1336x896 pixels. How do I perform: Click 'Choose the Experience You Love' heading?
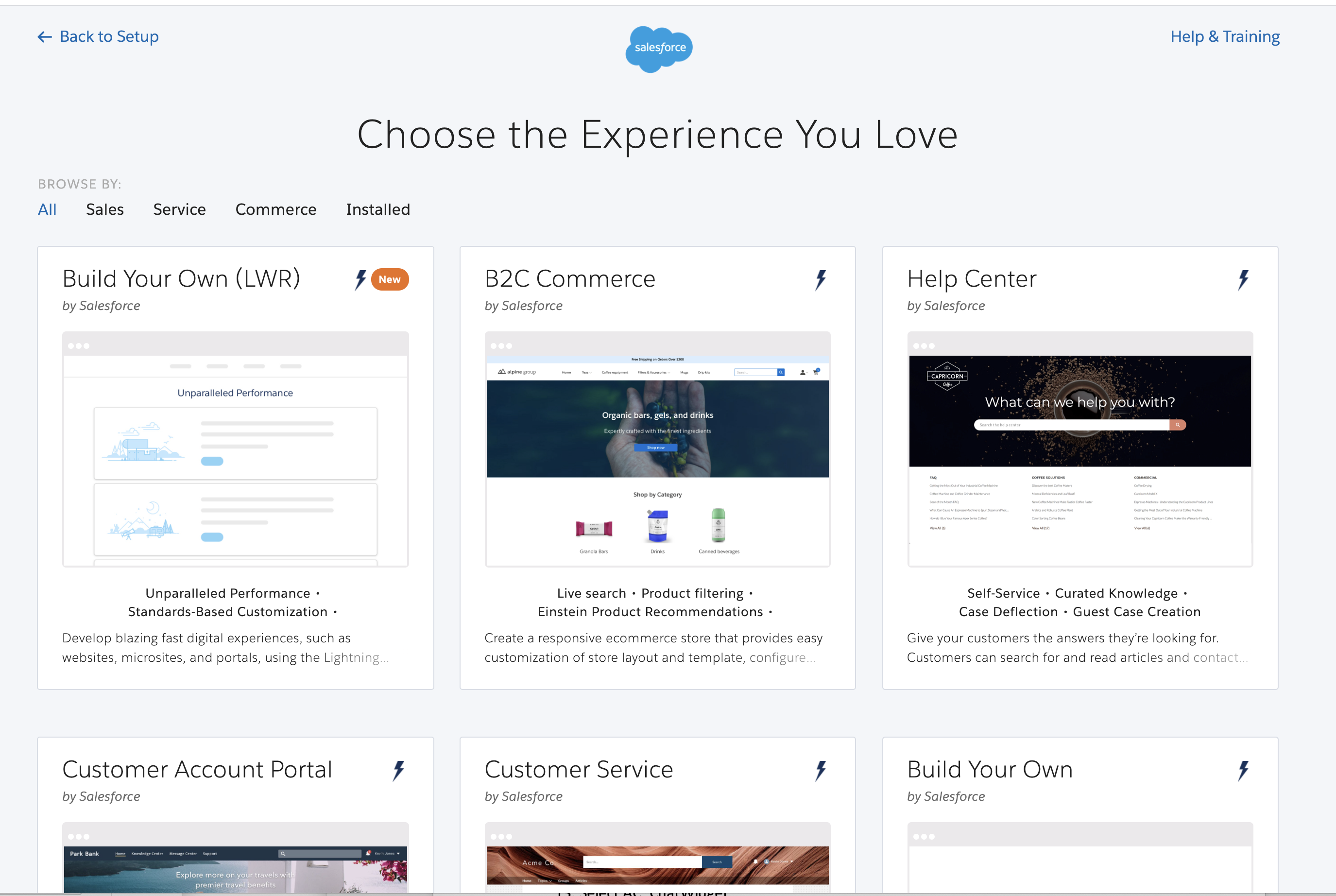click(657, 135)
